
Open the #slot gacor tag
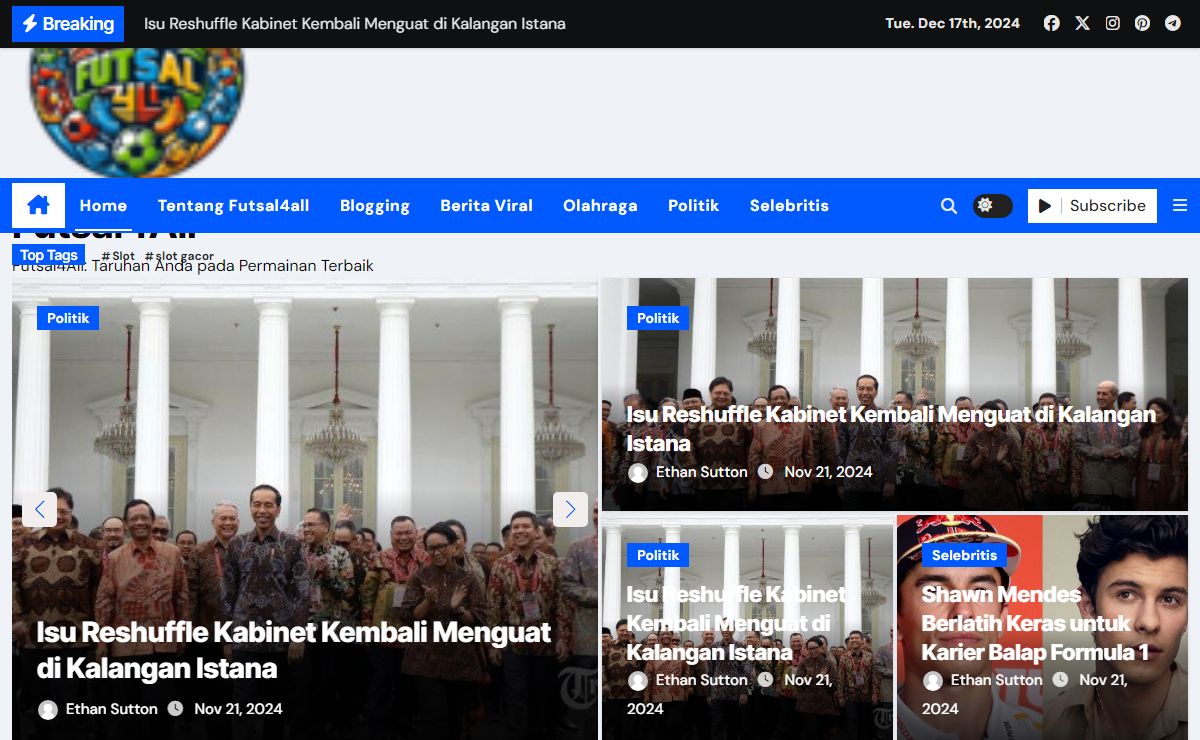coord(180,257)
